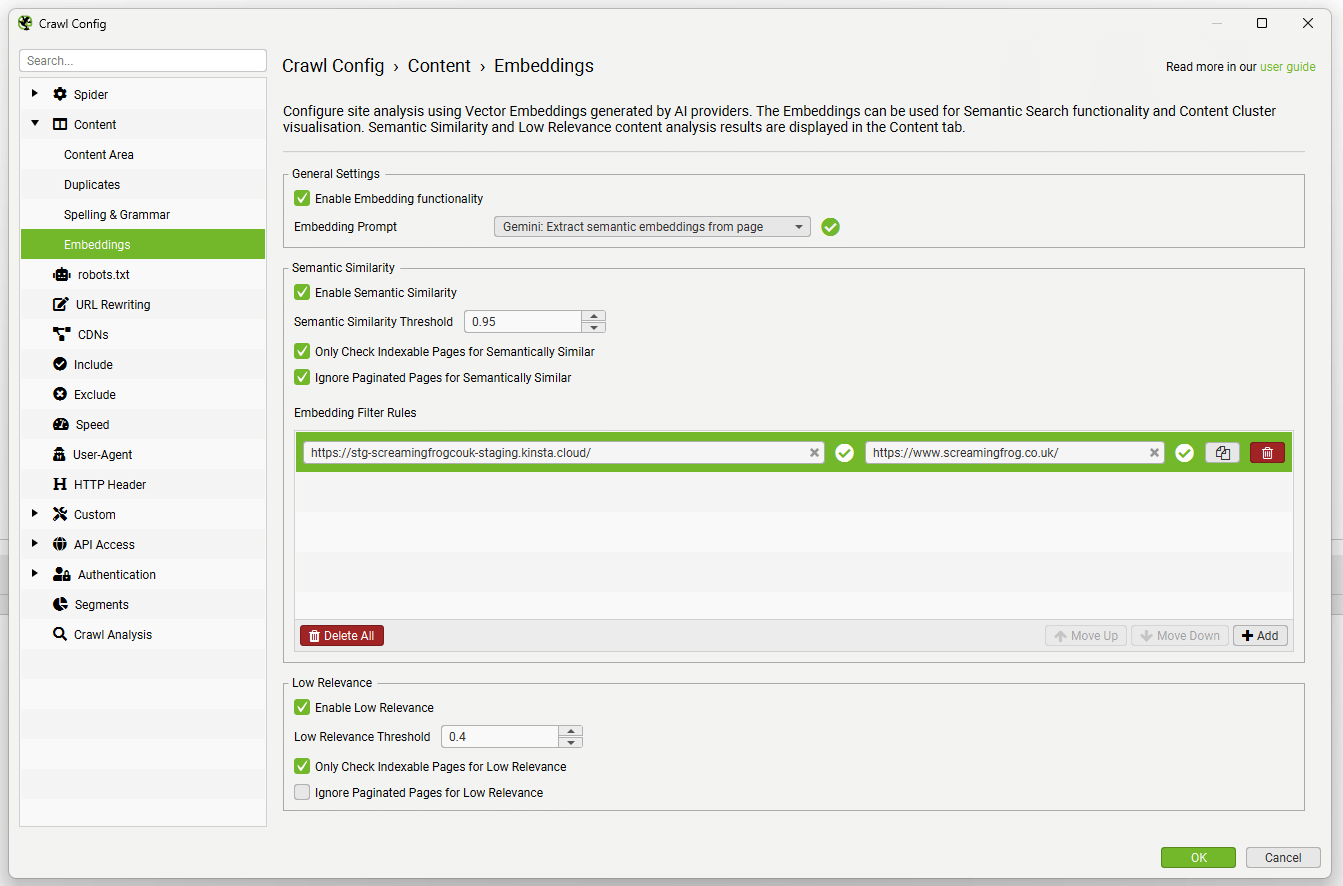Open Crawl Analysis via the magnifier icon
Image resolution: width=1343 pixels, height=886 pixels.
point(62,634)
